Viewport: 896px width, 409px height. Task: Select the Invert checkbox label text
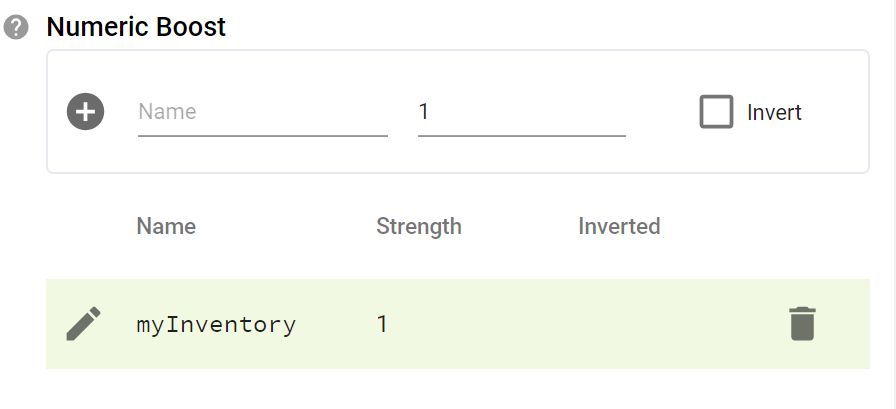tap(774, 113)
